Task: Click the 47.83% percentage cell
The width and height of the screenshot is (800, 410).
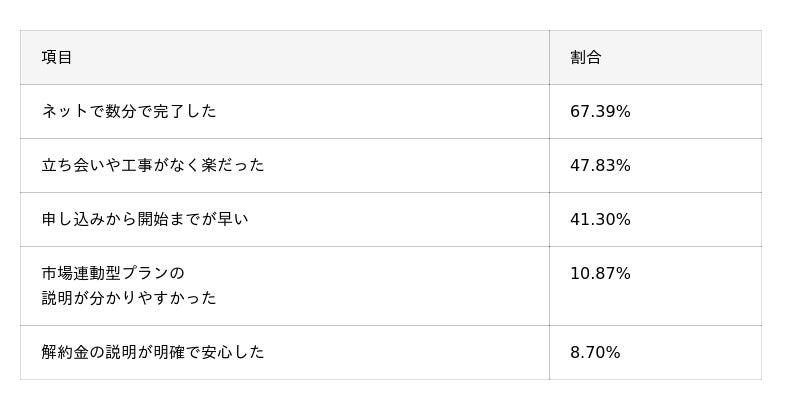Action: 600,165
